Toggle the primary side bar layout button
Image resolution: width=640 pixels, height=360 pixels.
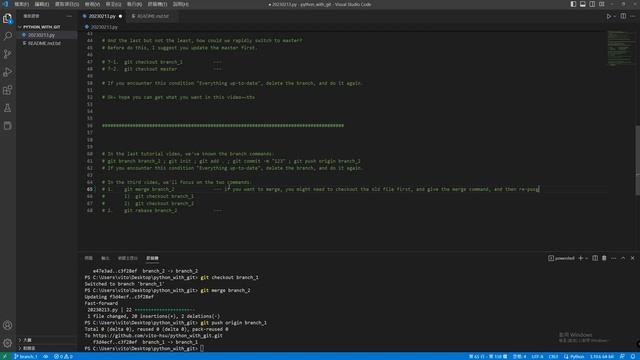(573, 4)
